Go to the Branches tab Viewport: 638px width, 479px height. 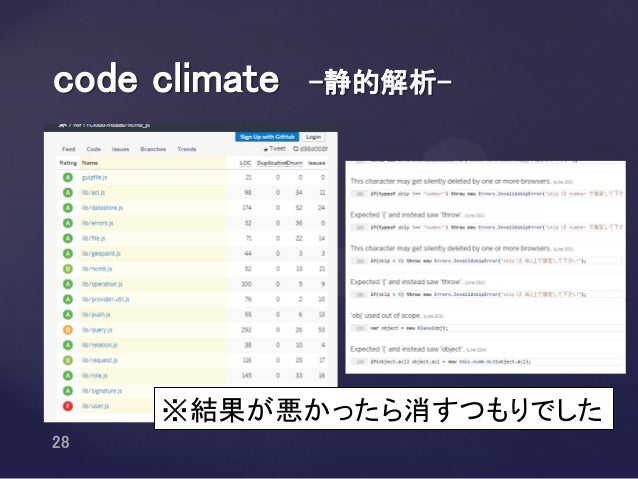tap(153, 149)
